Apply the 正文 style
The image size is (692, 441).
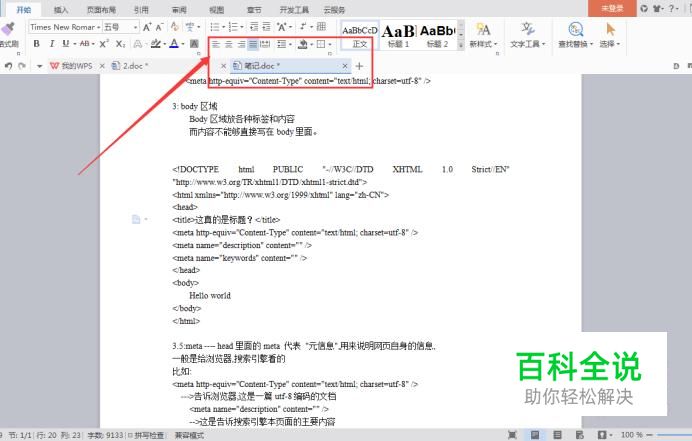[x=360, y=36]
